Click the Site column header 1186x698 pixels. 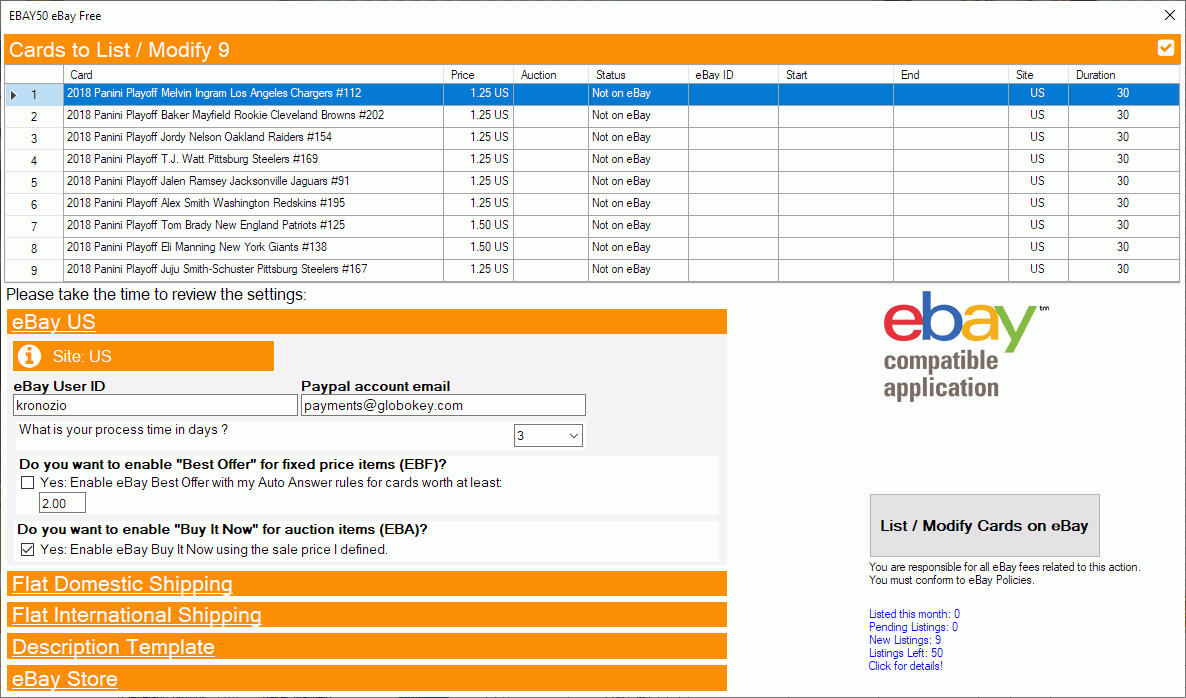coord(1038,75)
